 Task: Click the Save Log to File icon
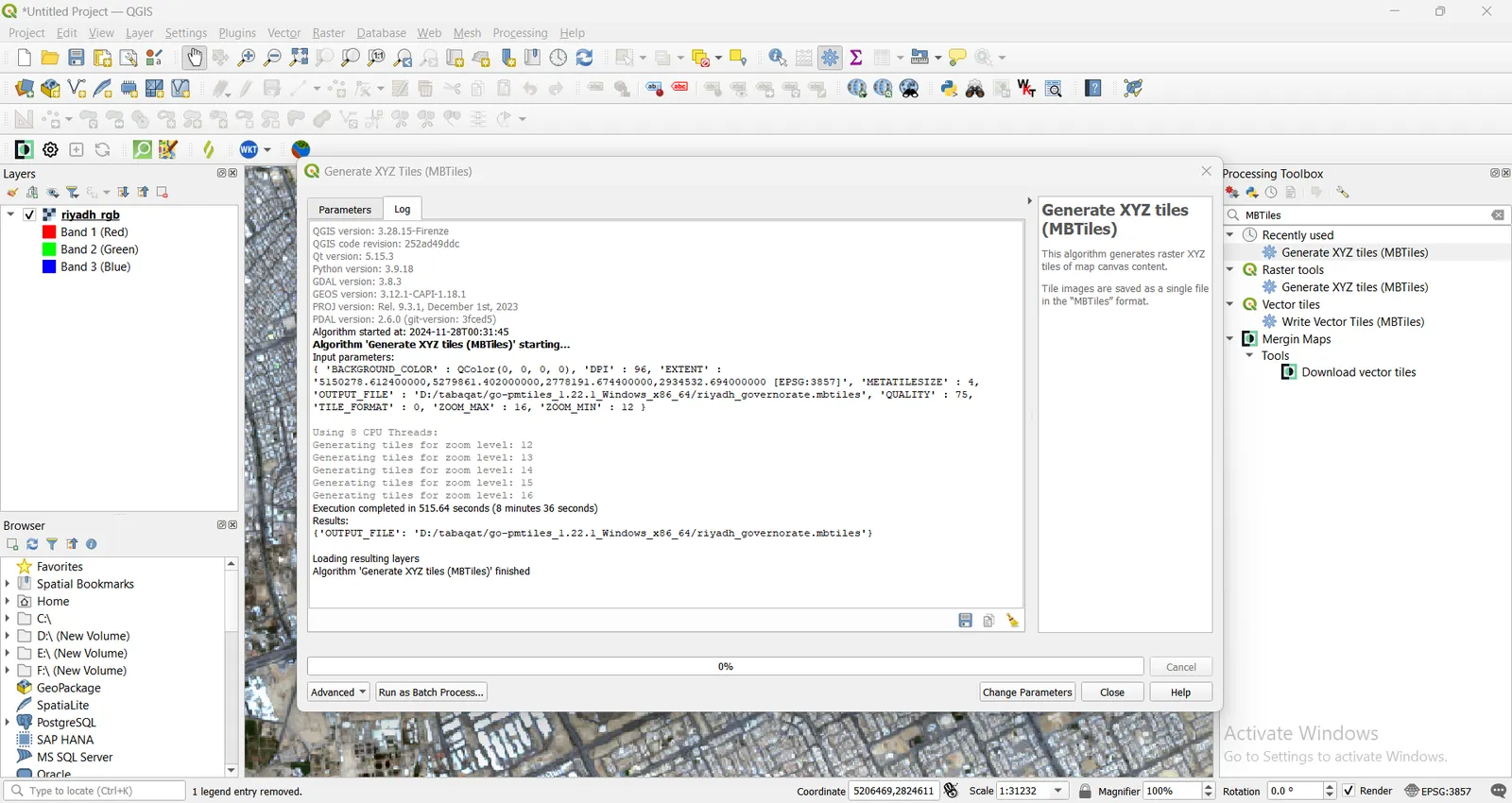[x=965, y=621]
